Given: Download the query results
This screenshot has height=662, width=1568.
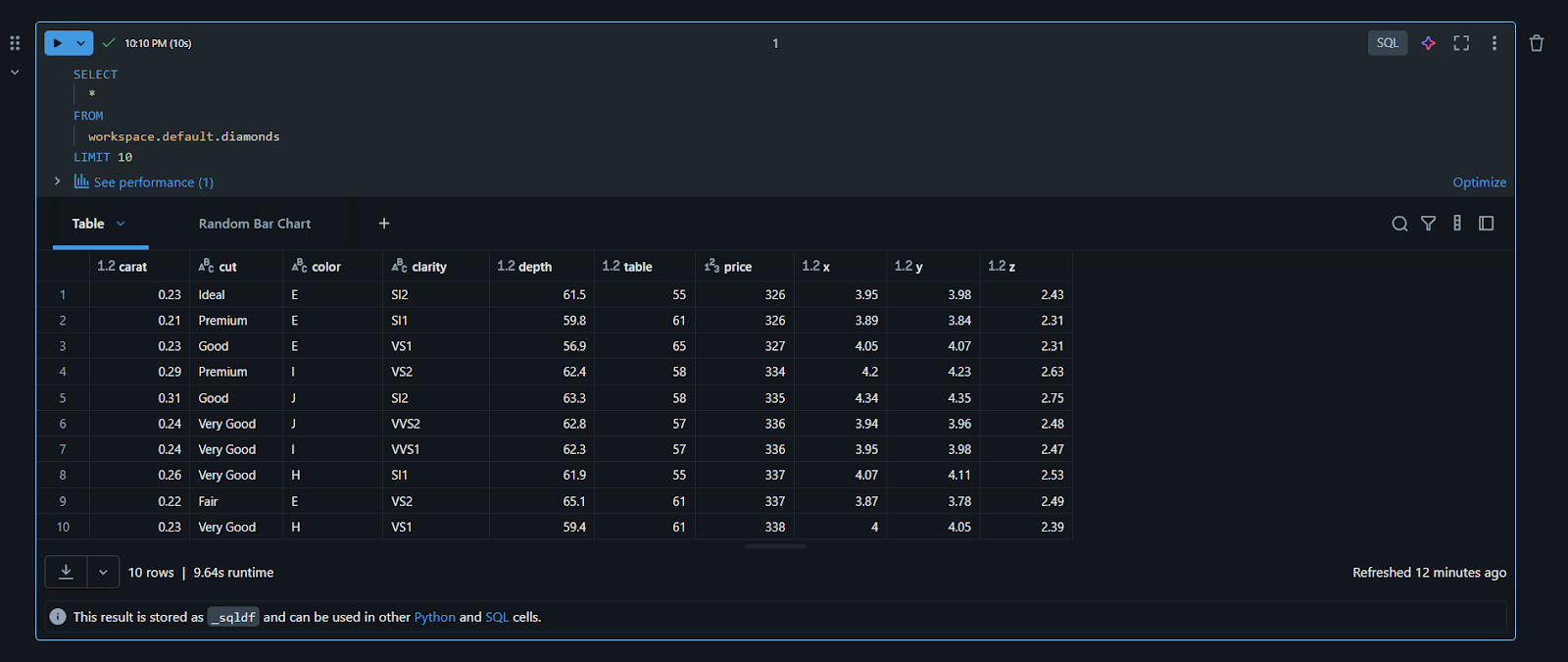Looking at the screenshot, I should [66, 572].
